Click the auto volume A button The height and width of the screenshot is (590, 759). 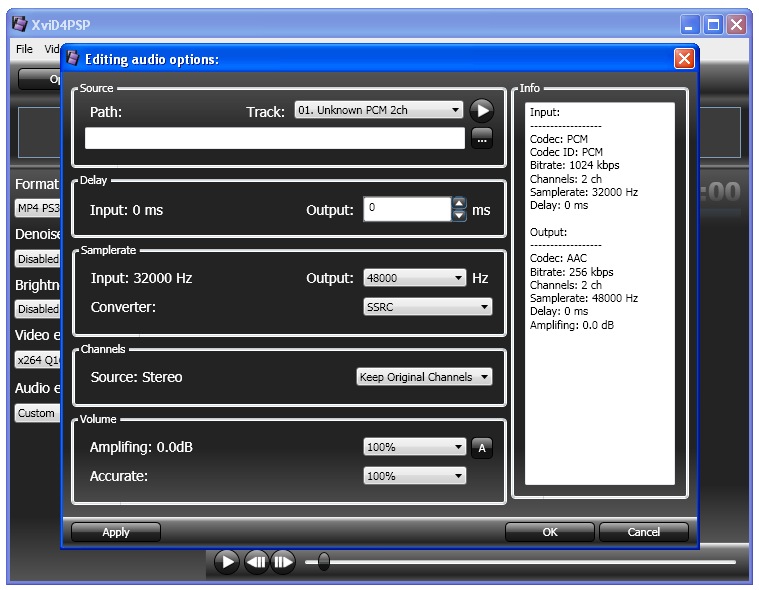click(x=482, y=448)
